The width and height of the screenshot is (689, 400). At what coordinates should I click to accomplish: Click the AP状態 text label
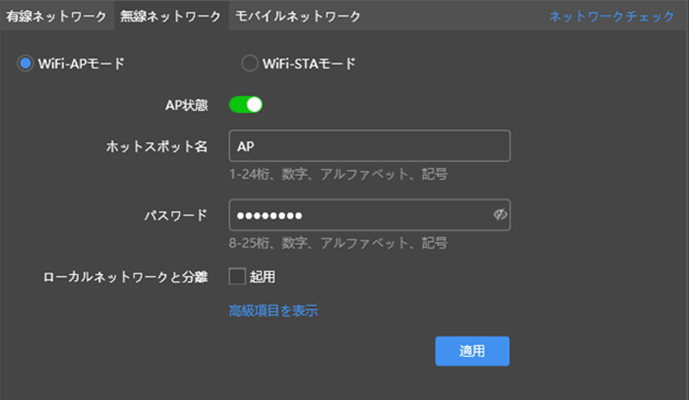[186, 104]
